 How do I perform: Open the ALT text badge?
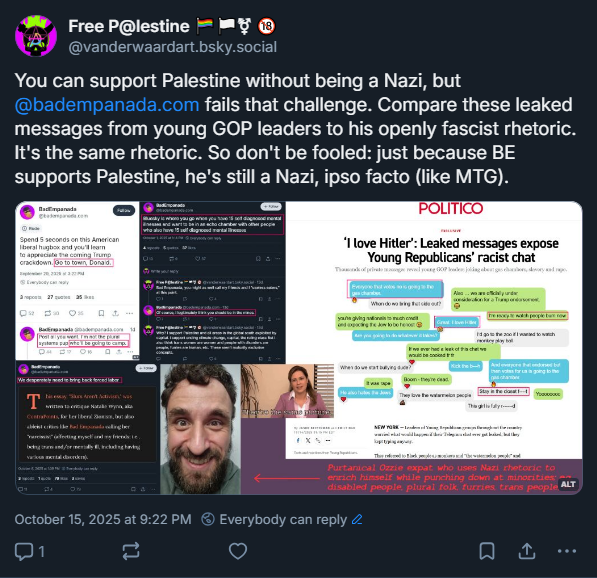pyautogui.click(x=568, y=484)
